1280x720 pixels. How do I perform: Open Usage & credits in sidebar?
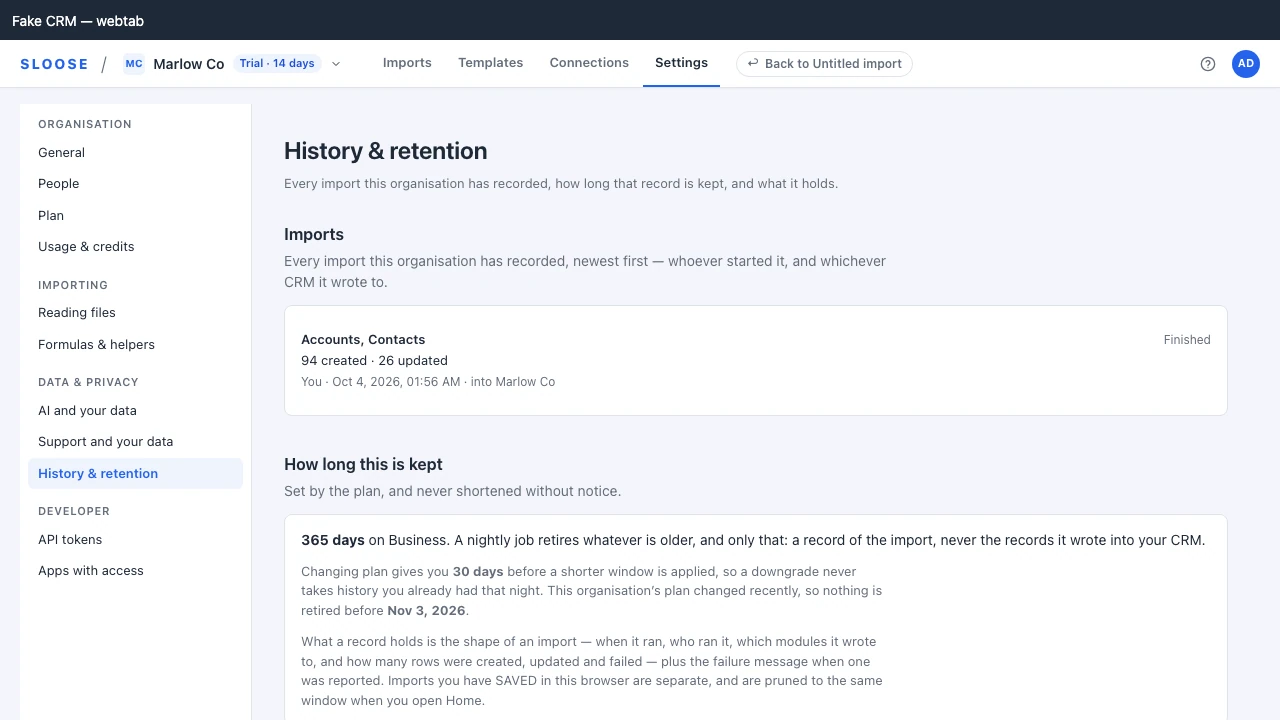coord(135,247)
